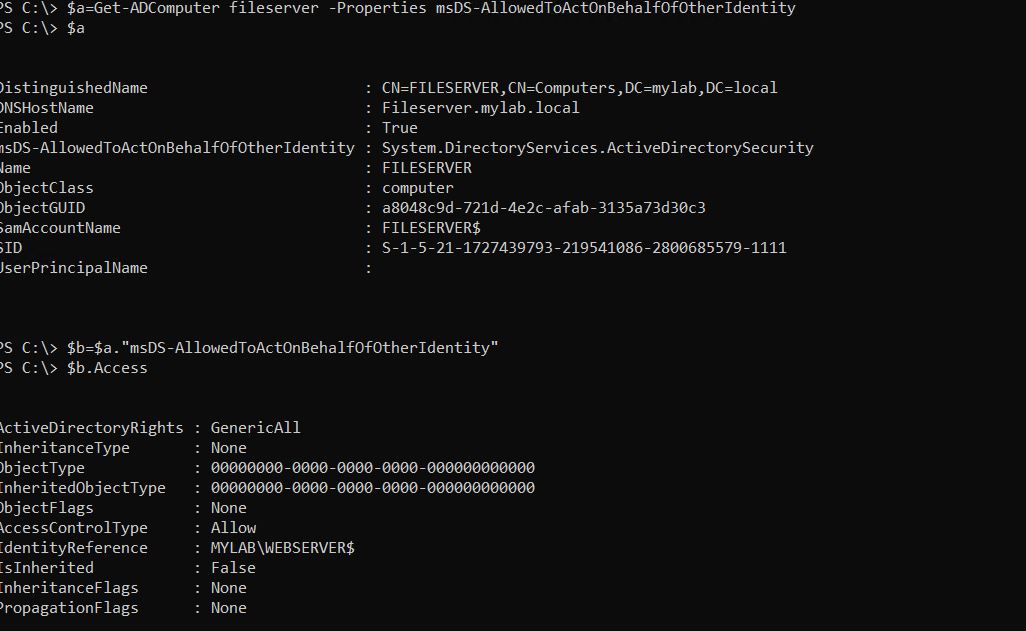
Task: Click the PropagationFlags value None
Action: pos(228,608)
